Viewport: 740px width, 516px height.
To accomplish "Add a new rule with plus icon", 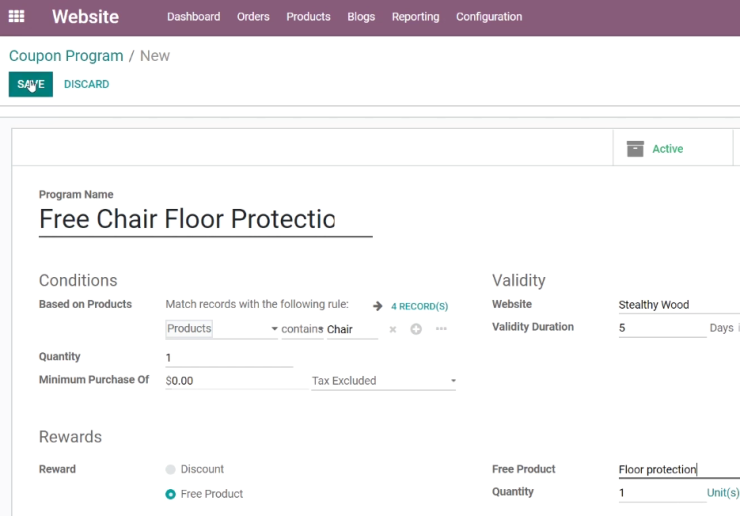I will point(416,329).
